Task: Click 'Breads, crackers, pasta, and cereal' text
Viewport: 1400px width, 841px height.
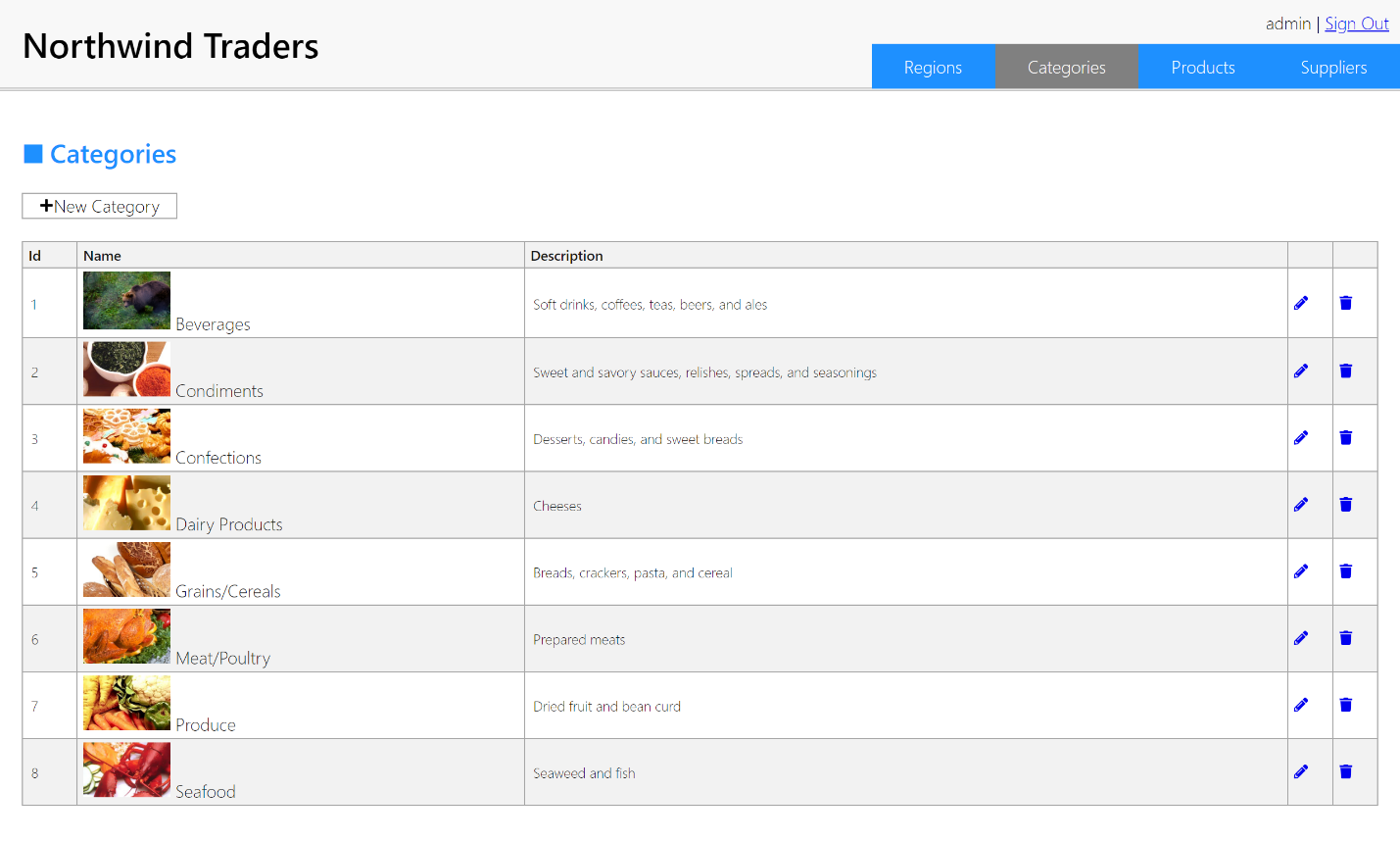Action: coord(633,572)
